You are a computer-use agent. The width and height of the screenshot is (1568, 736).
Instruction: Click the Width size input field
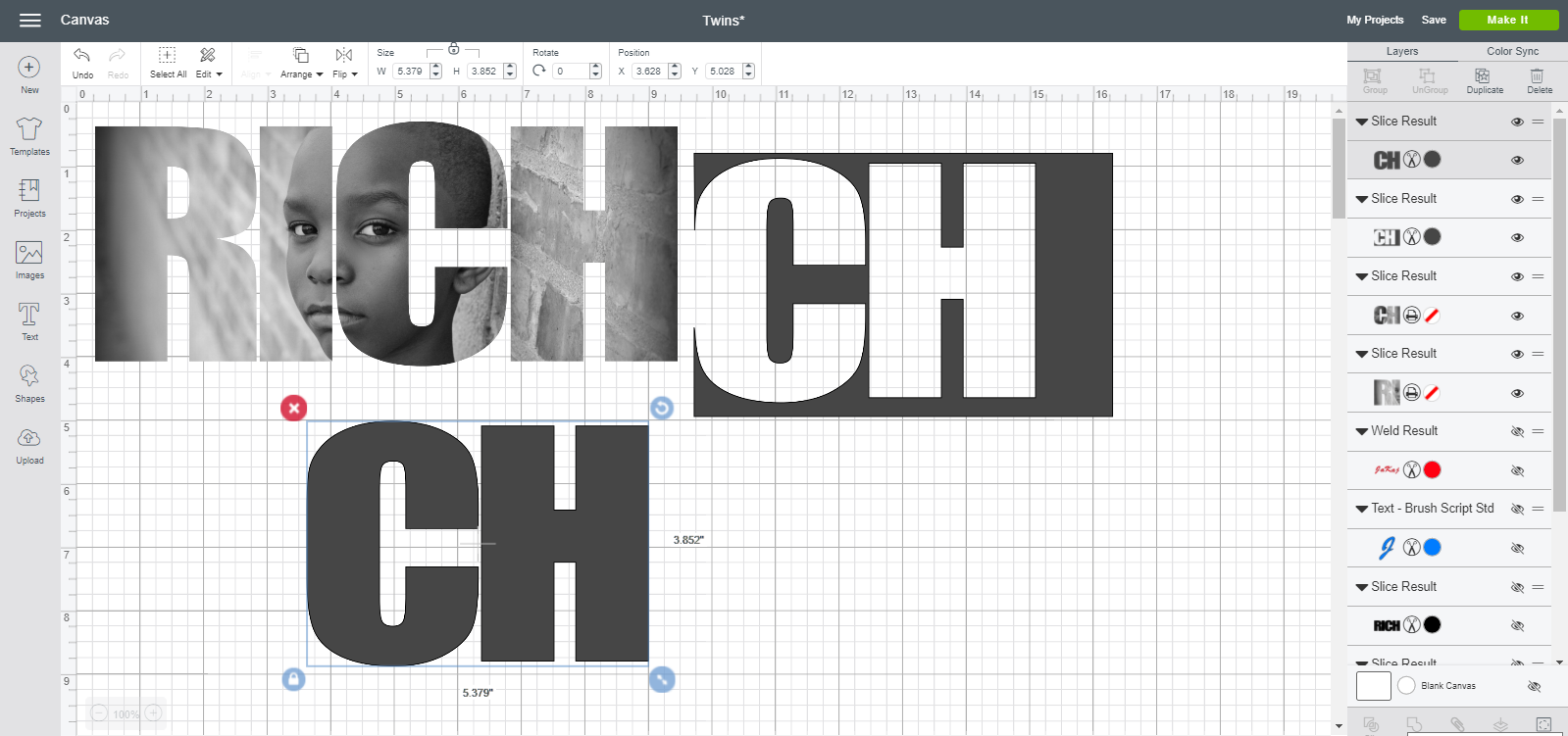(411, 71)
